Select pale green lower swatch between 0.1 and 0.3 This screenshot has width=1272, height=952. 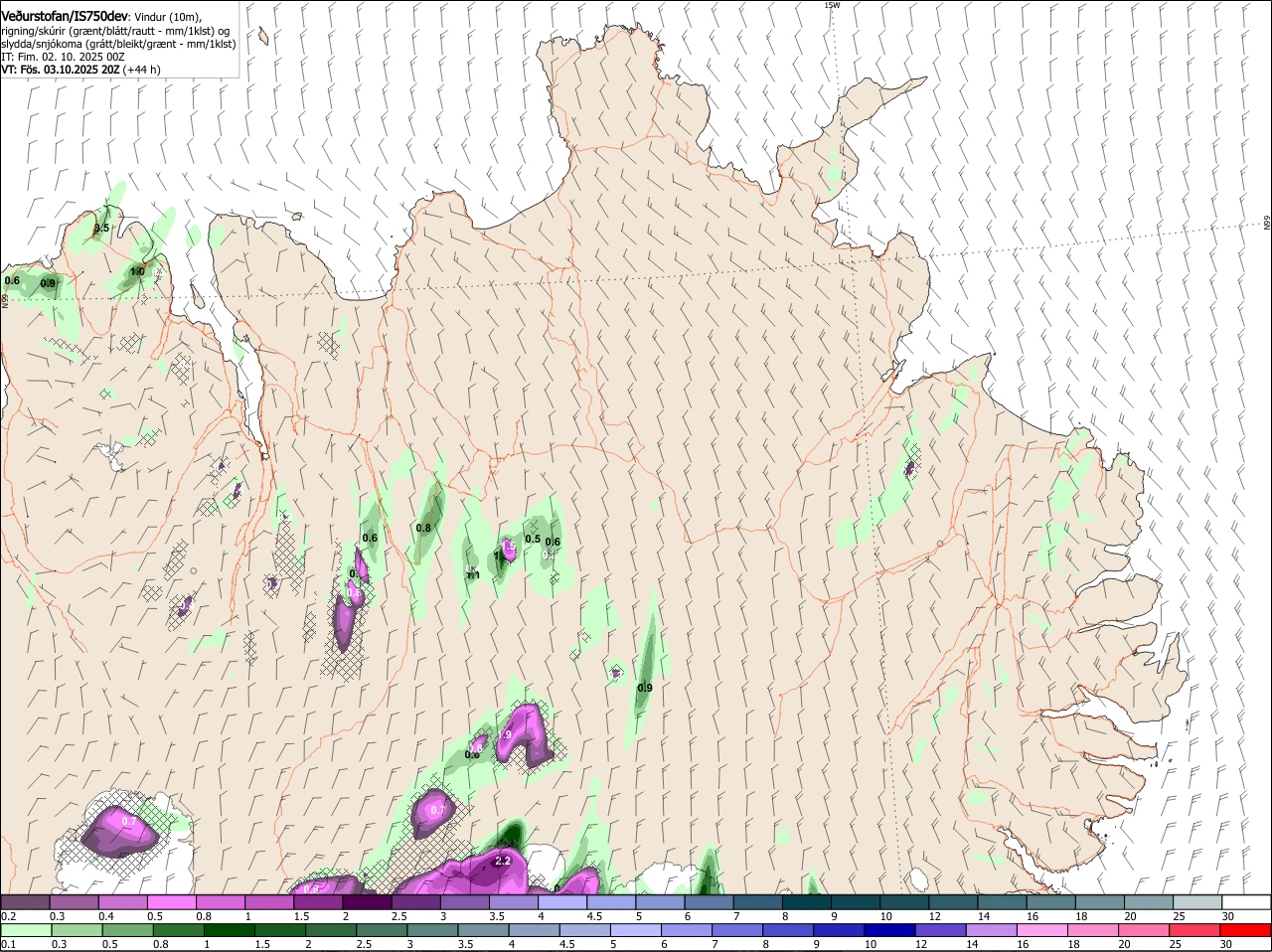[x=25, y=930]
